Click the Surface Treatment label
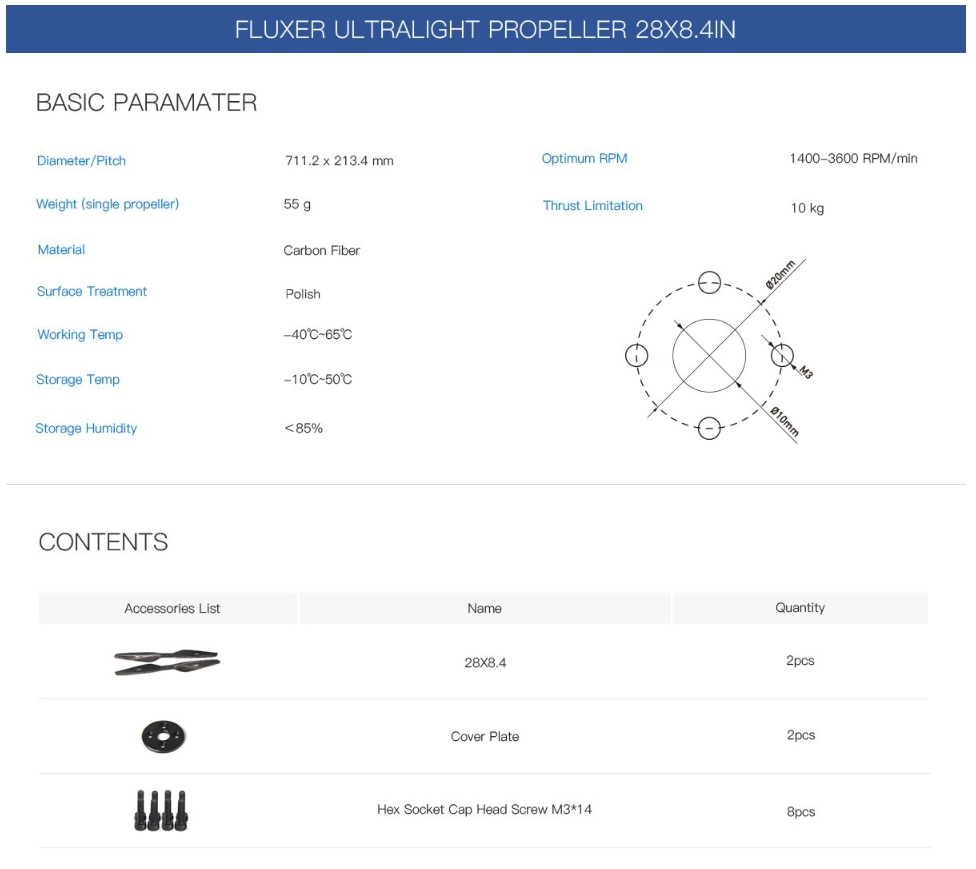 tap(92, 291)
